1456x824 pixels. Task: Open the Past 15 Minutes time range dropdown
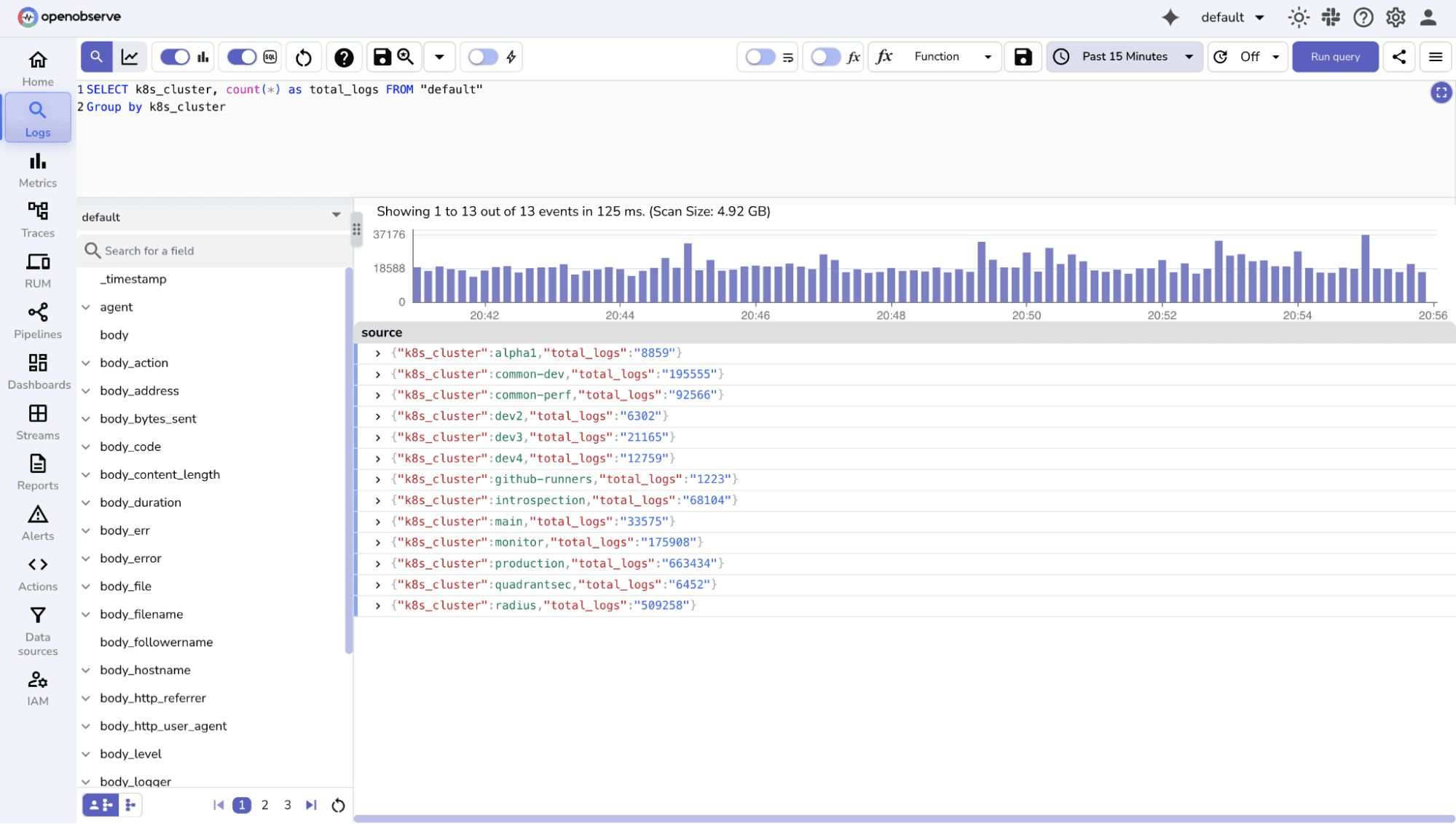tap(1124, 56)
